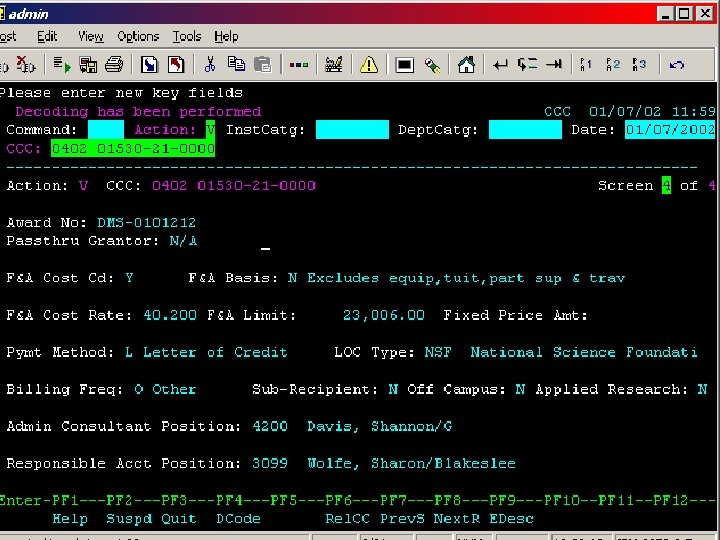Click the Command input field
This screenshot has width=720, height=540.
pos(106,129)
